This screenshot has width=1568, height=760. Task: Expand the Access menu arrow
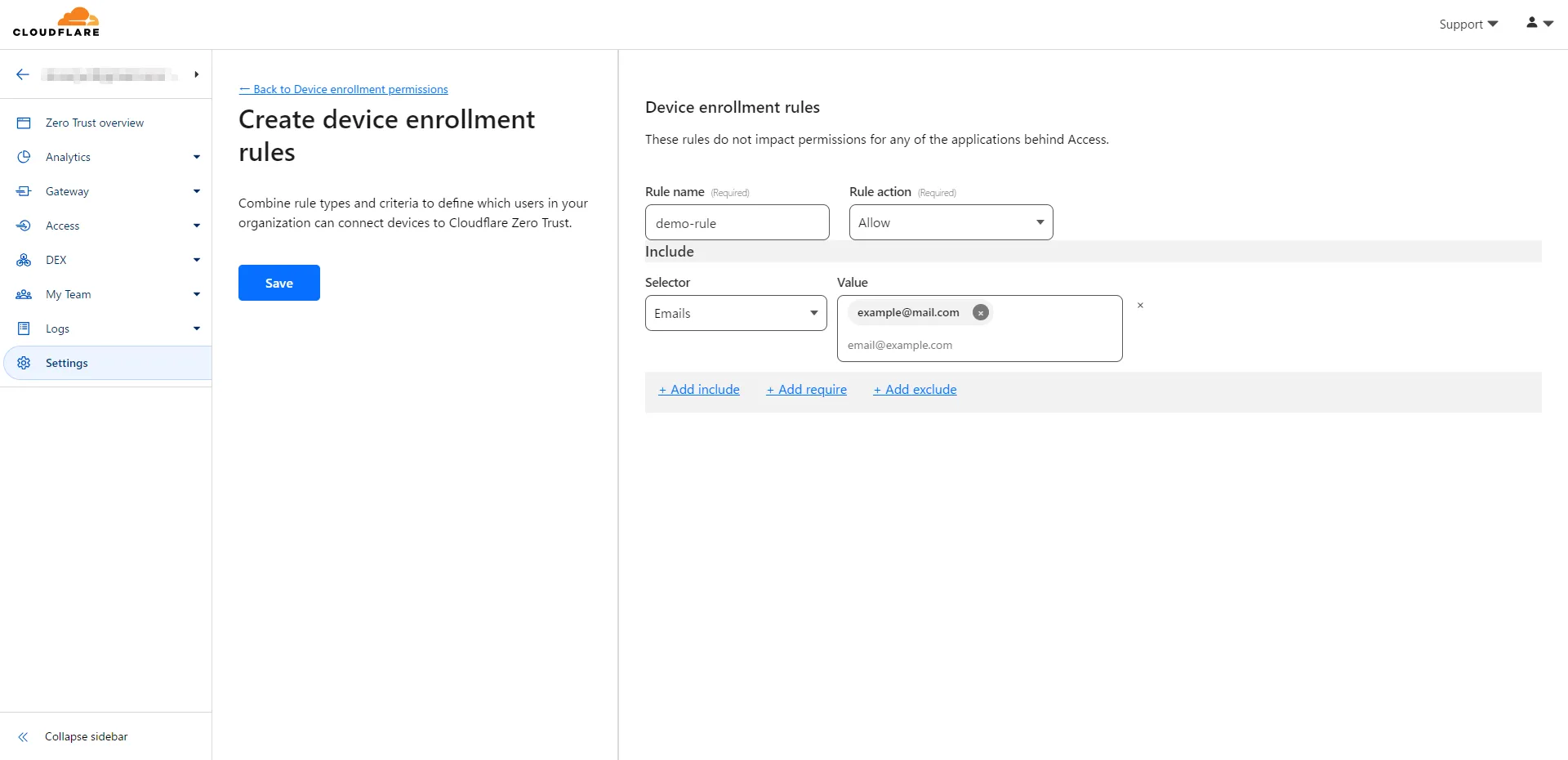point(197,226)
